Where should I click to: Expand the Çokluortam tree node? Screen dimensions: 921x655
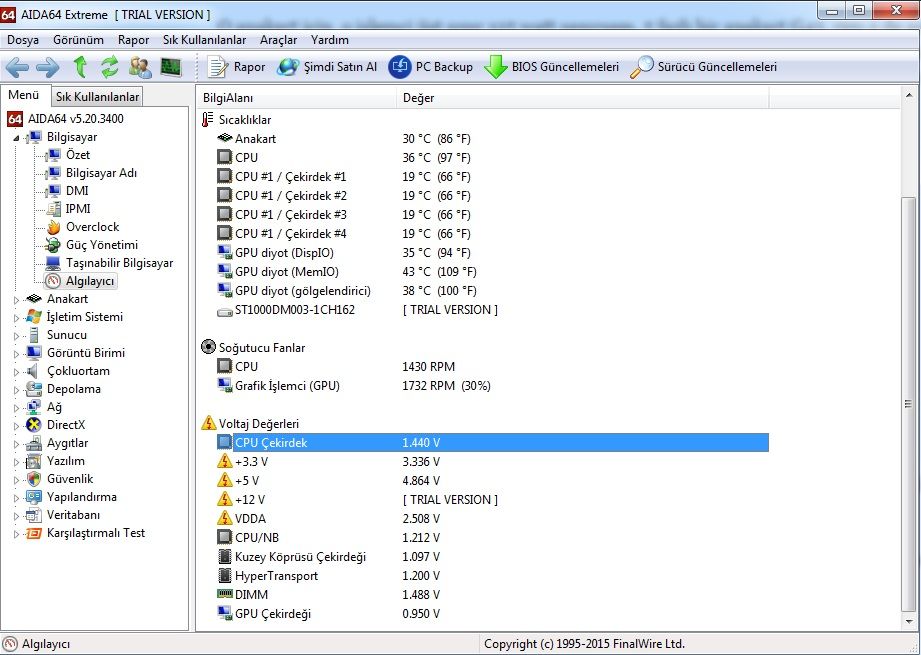tap(16, 372)
